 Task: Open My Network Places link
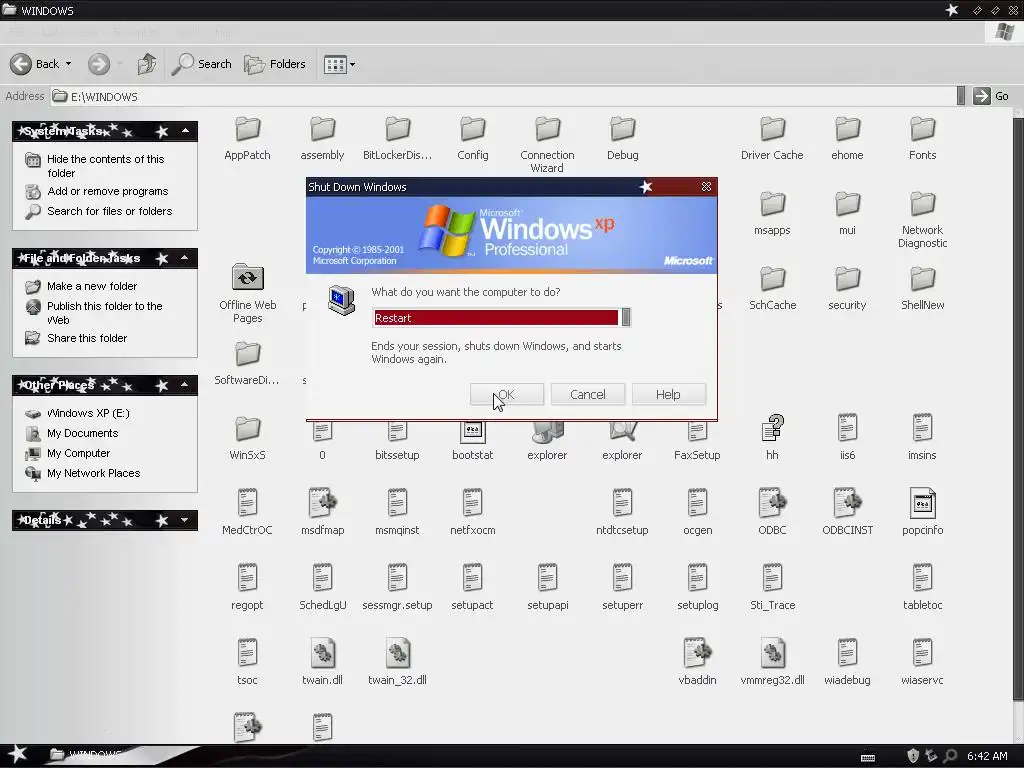(93, 473)
